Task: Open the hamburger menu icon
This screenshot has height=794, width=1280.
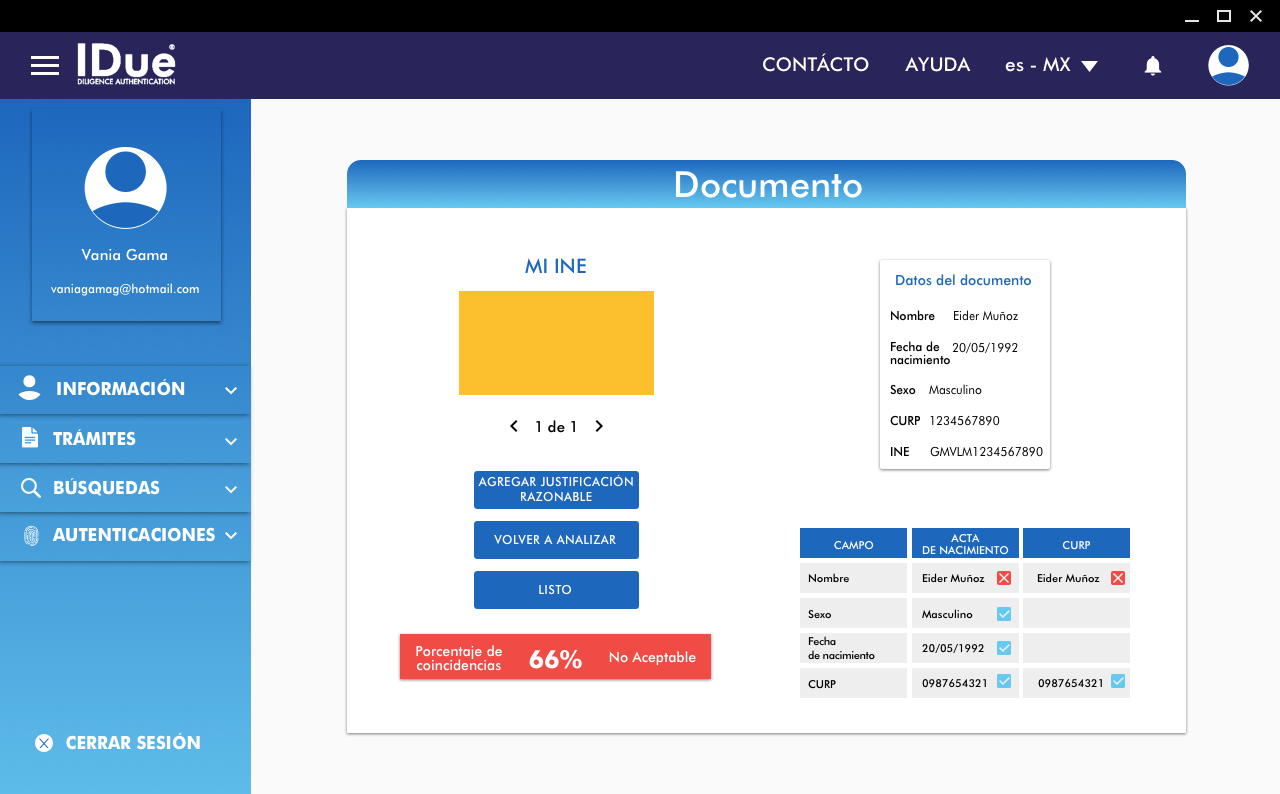Action: click(45, 66)
